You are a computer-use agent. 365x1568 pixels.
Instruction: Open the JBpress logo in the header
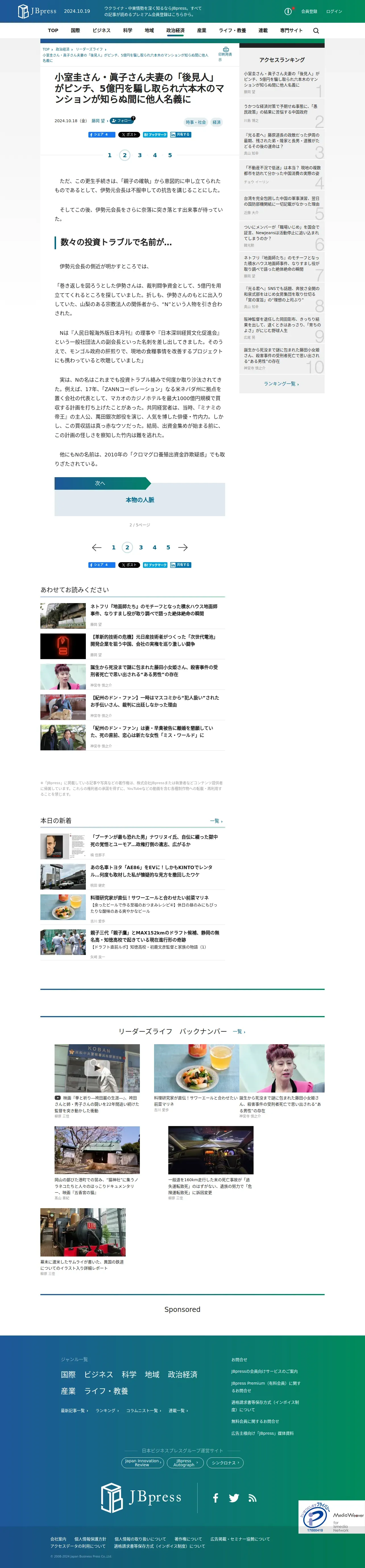tap(37, 11)
